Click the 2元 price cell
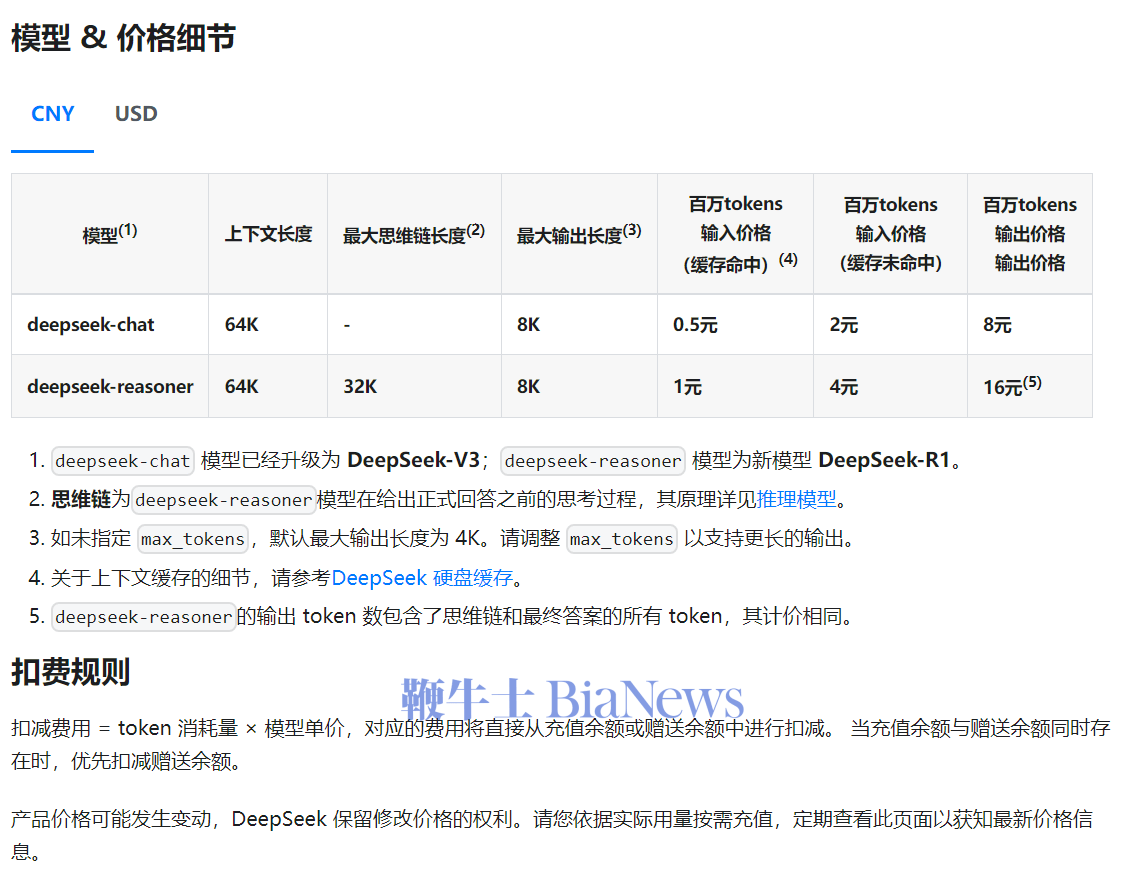Viewport: 1145px width, 875px height. tap(890, 325)
